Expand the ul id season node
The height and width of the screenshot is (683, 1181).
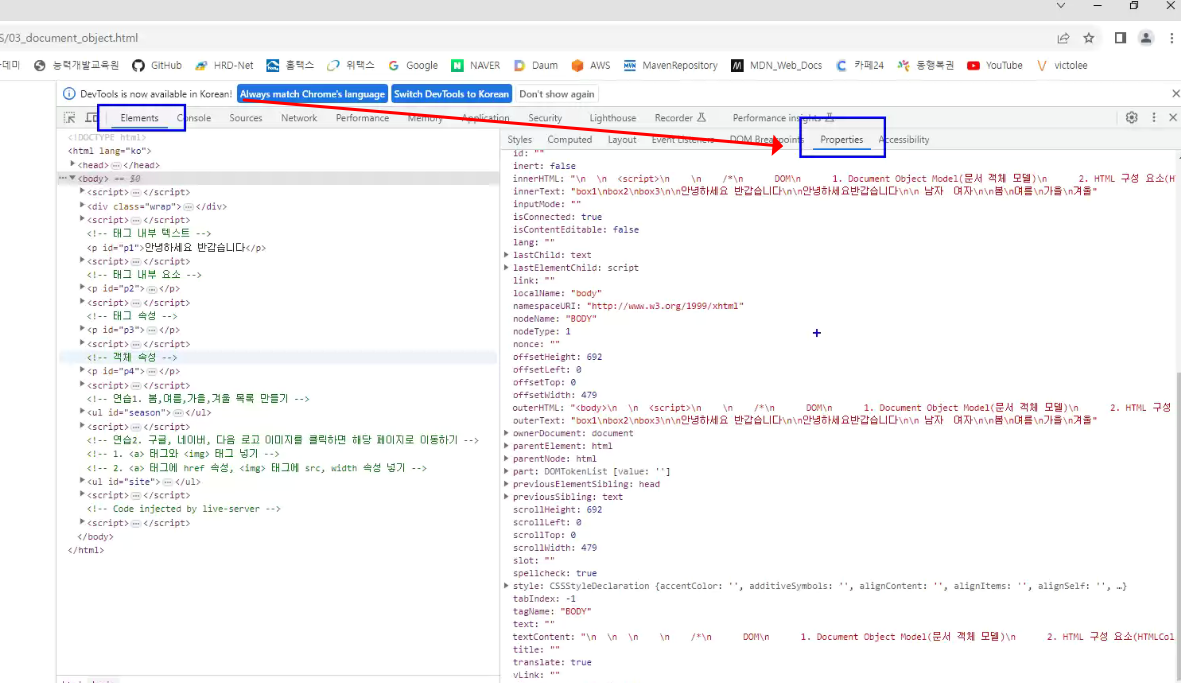coord(82,412)
